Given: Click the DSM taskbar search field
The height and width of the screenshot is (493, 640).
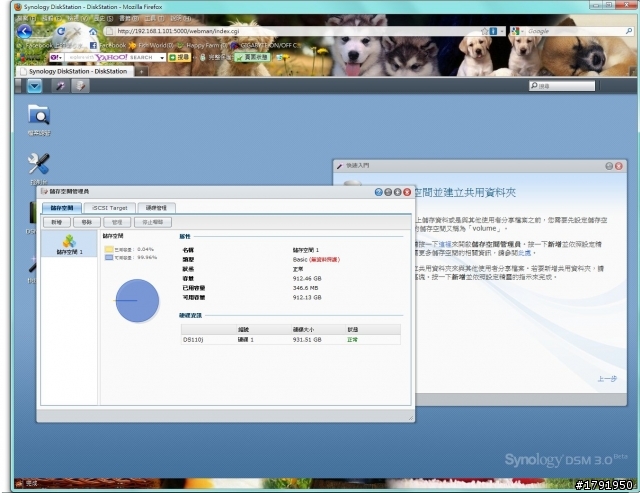Looking at the screenshot, I should click(562, 86).
